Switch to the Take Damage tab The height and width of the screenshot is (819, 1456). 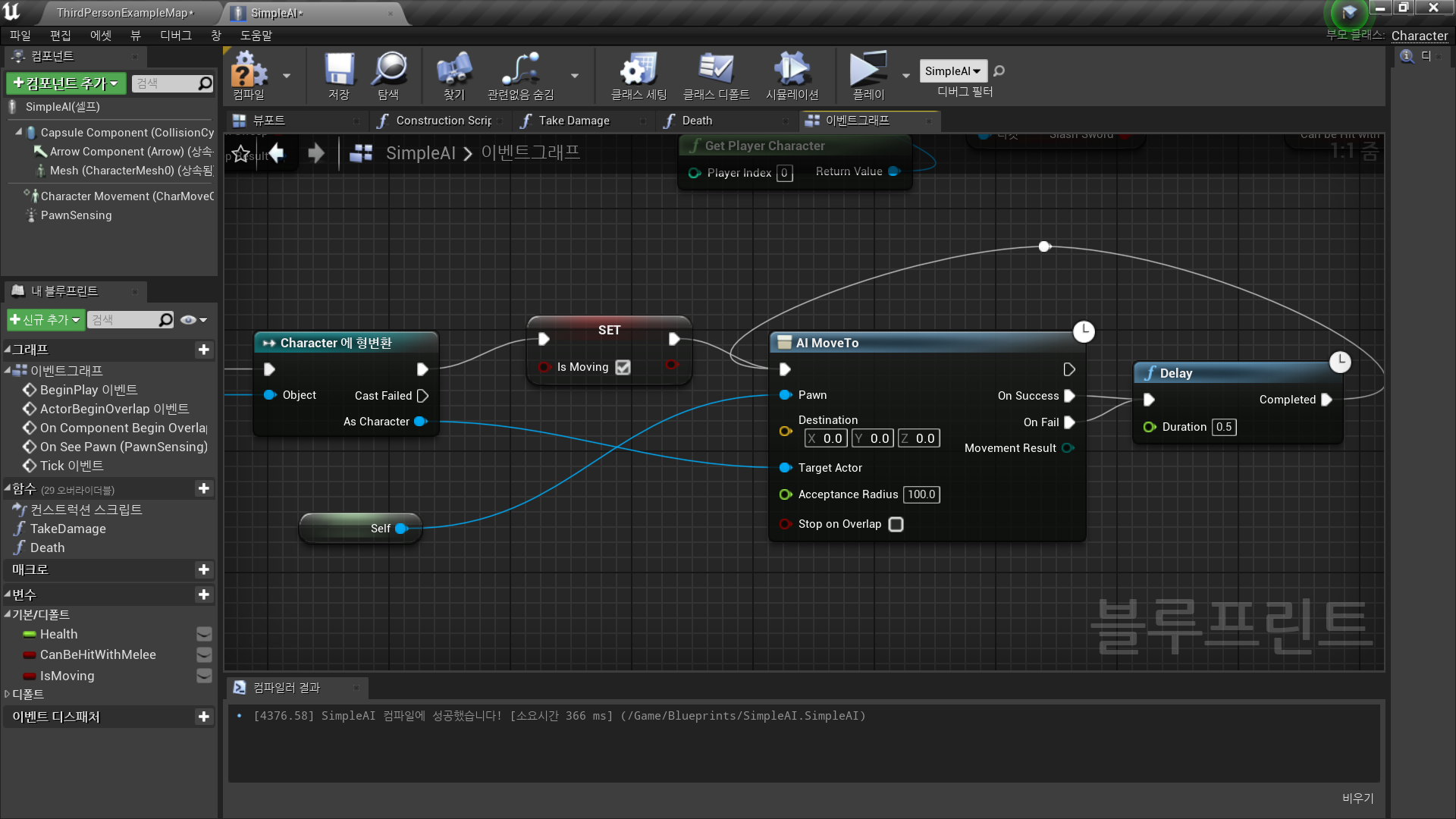point(574,121)
